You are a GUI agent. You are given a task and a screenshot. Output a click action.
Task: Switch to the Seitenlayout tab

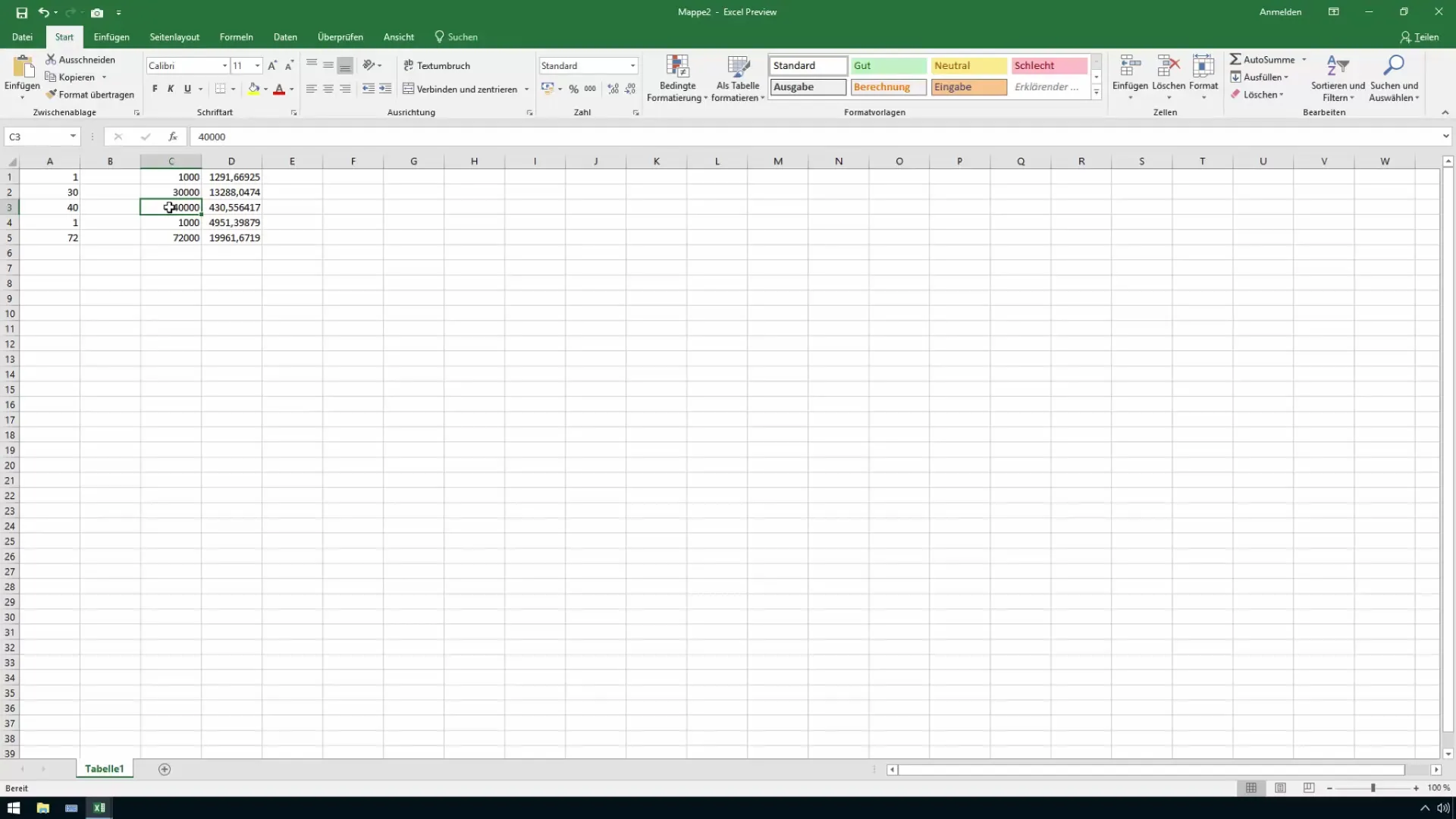tap(174, 36)
